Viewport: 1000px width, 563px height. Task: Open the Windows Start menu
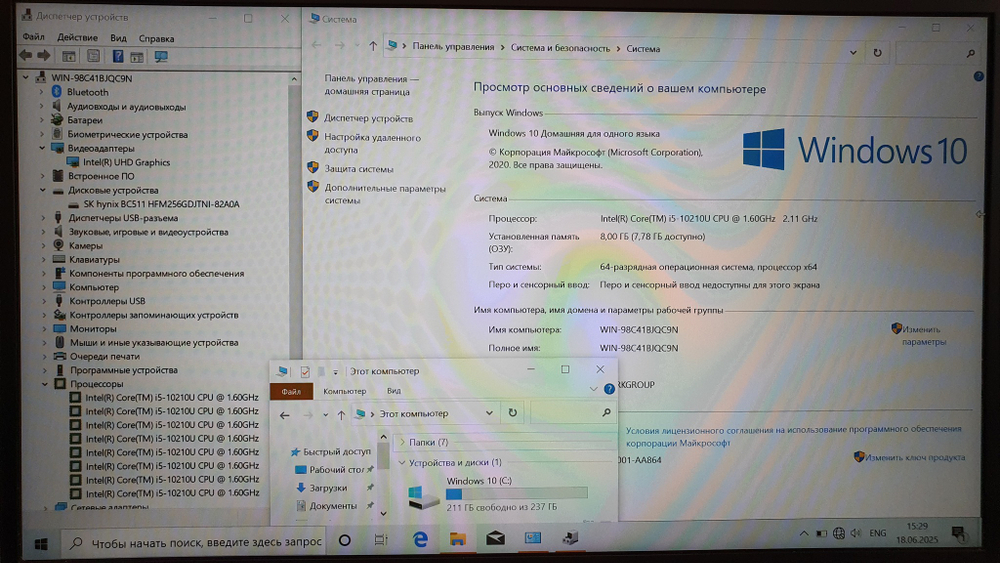[x=41, y=543]
